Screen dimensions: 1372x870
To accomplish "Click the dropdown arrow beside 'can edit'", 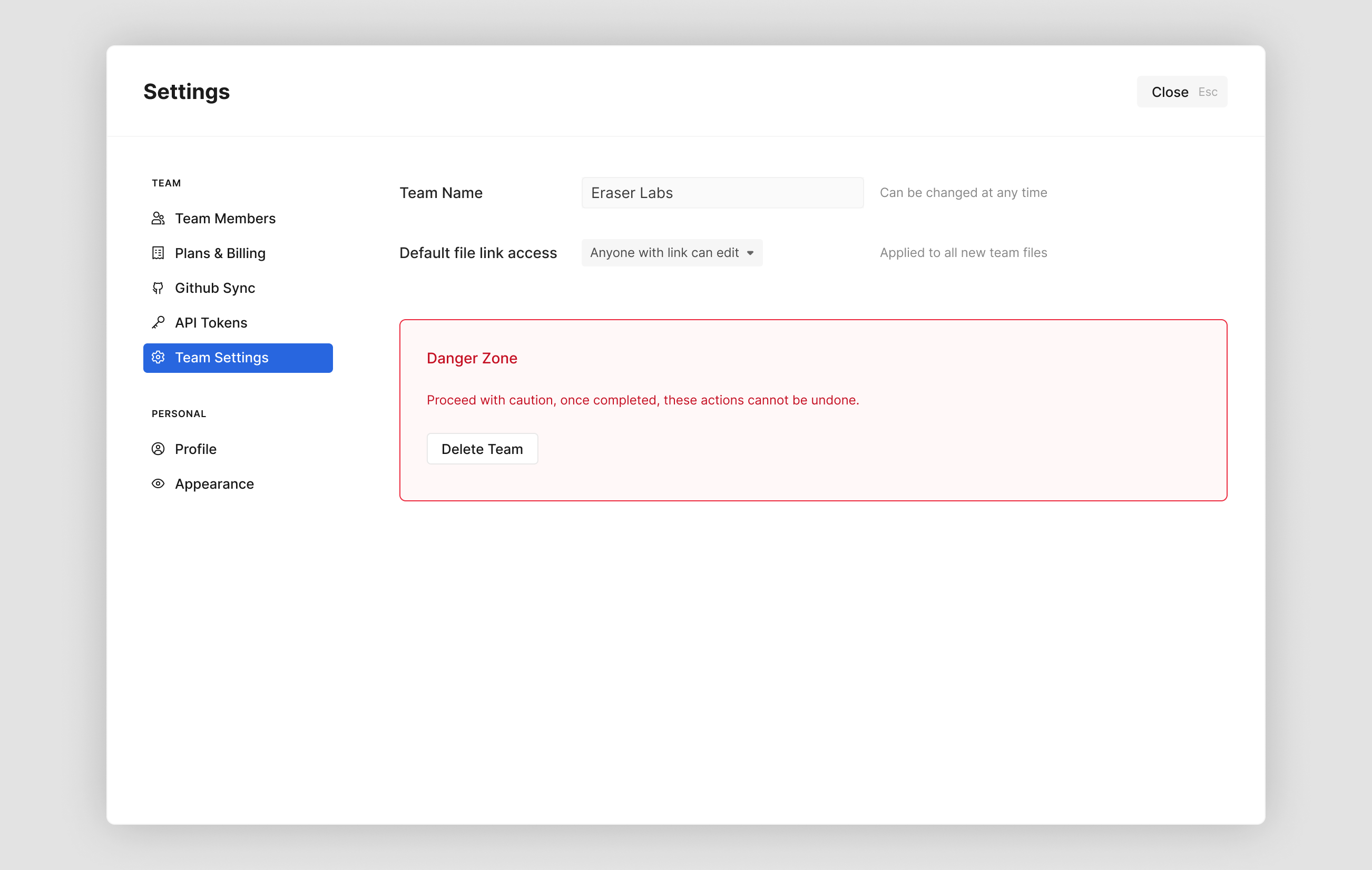I will [750, 253].
